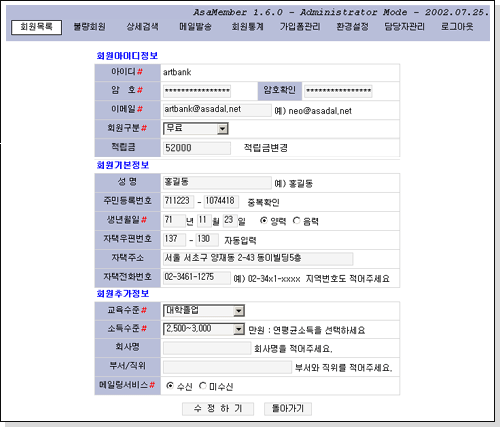This screenshot has width=500, height=428.
Task: Focus the 암호확인 password confirmation field
Action: (x=338, y=91)
